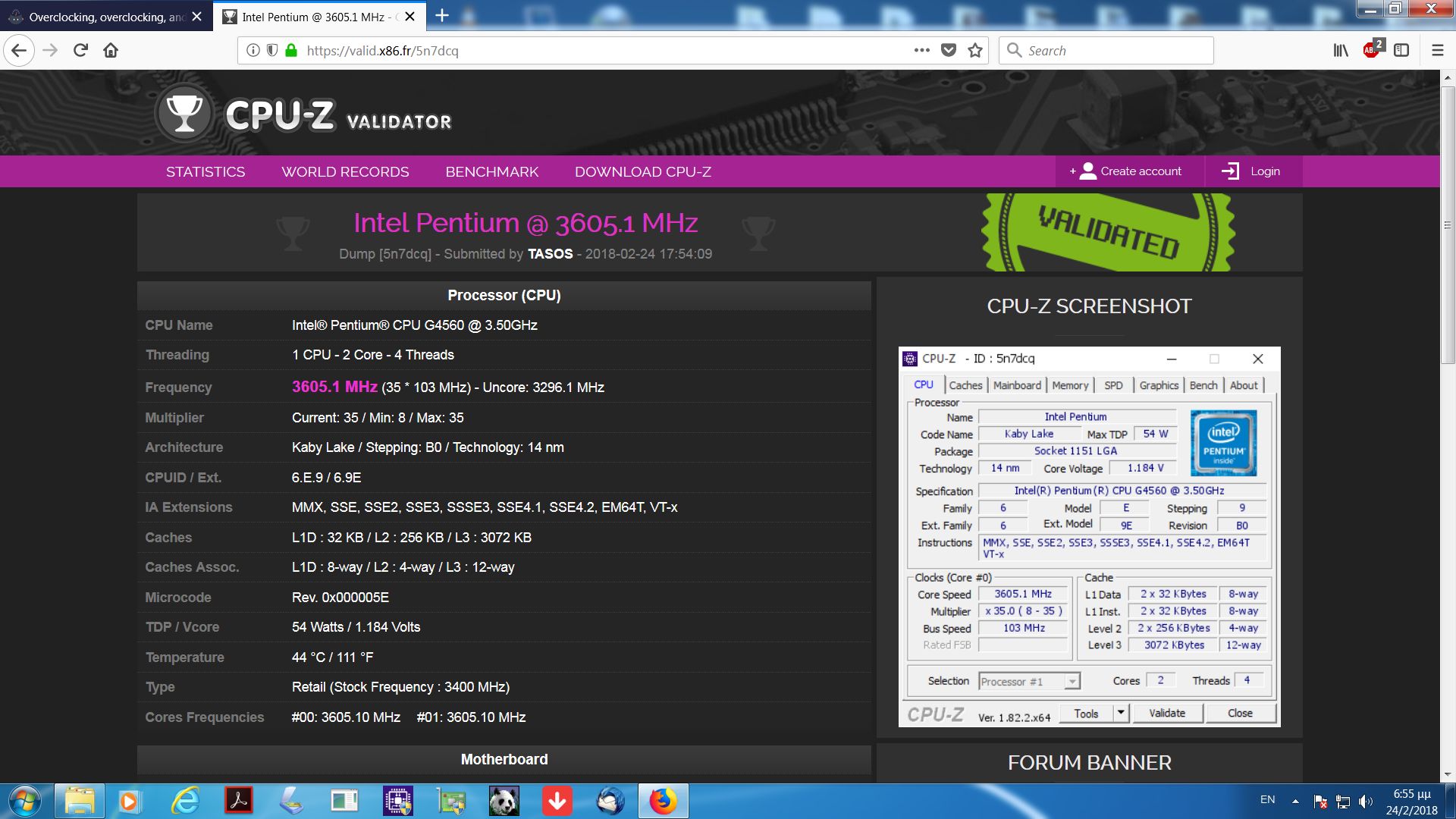
Task: Open the Firefox Library icon
Action: [1341, 51]
